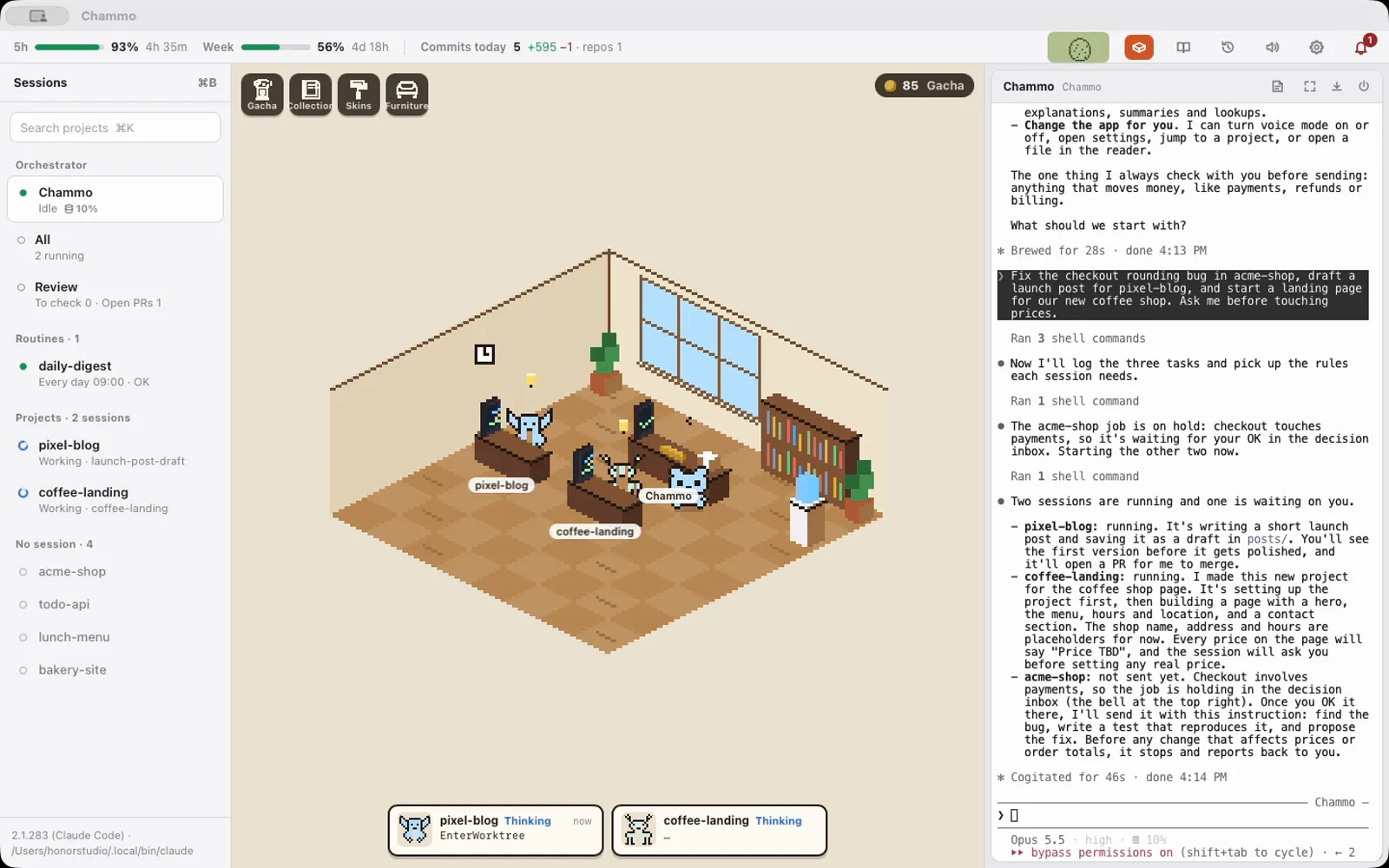Select lunch-menu in No session list
The height and width of the screenshot is (868, 1389).
click(115, 637)
